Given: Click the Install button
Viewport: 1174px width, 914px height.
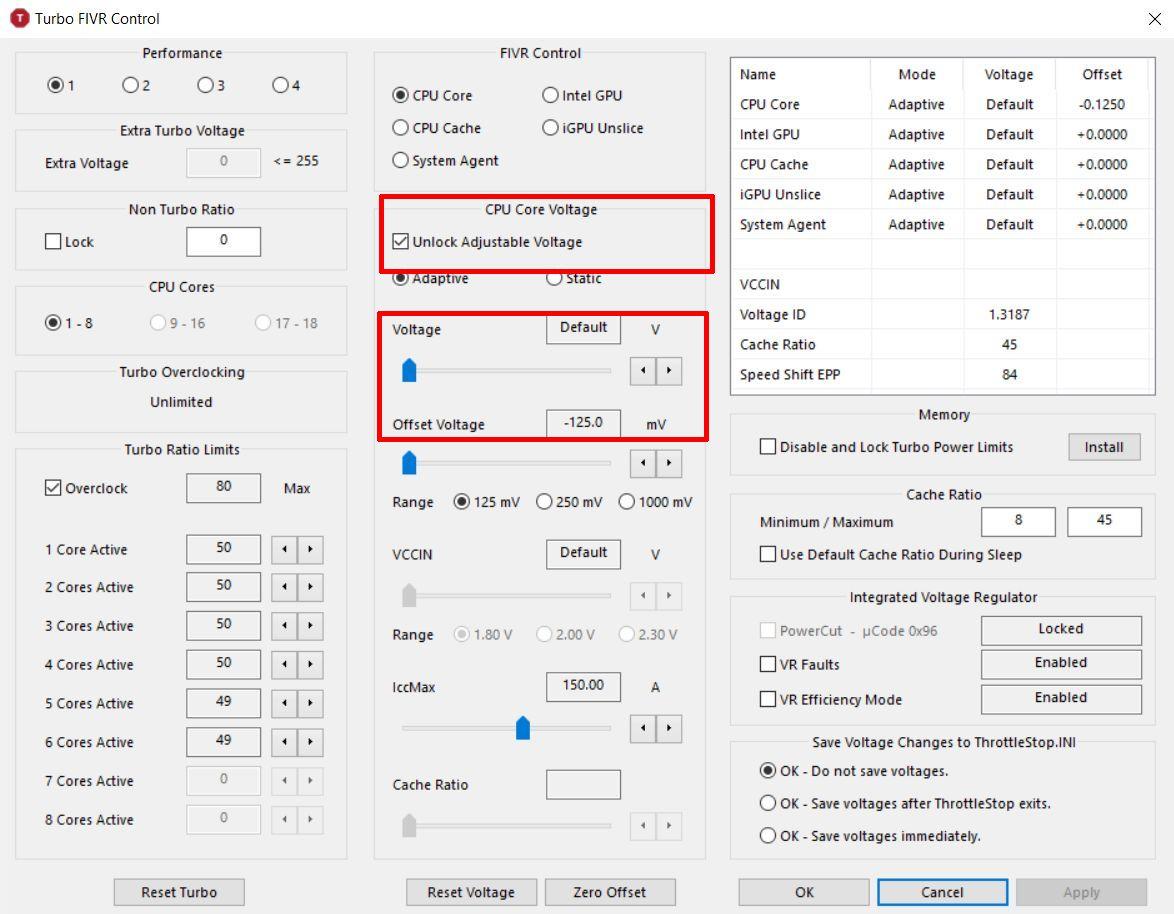Looking at the screenshot, I should 1104,447.
